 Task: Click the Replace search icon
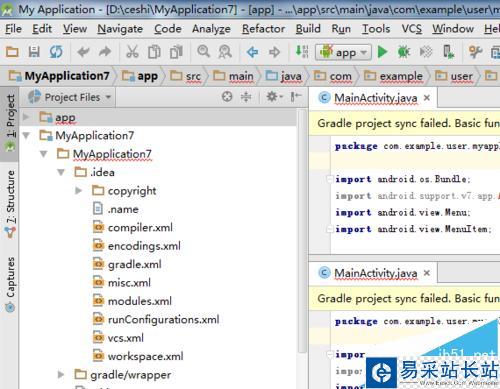(x=225, y=52)
